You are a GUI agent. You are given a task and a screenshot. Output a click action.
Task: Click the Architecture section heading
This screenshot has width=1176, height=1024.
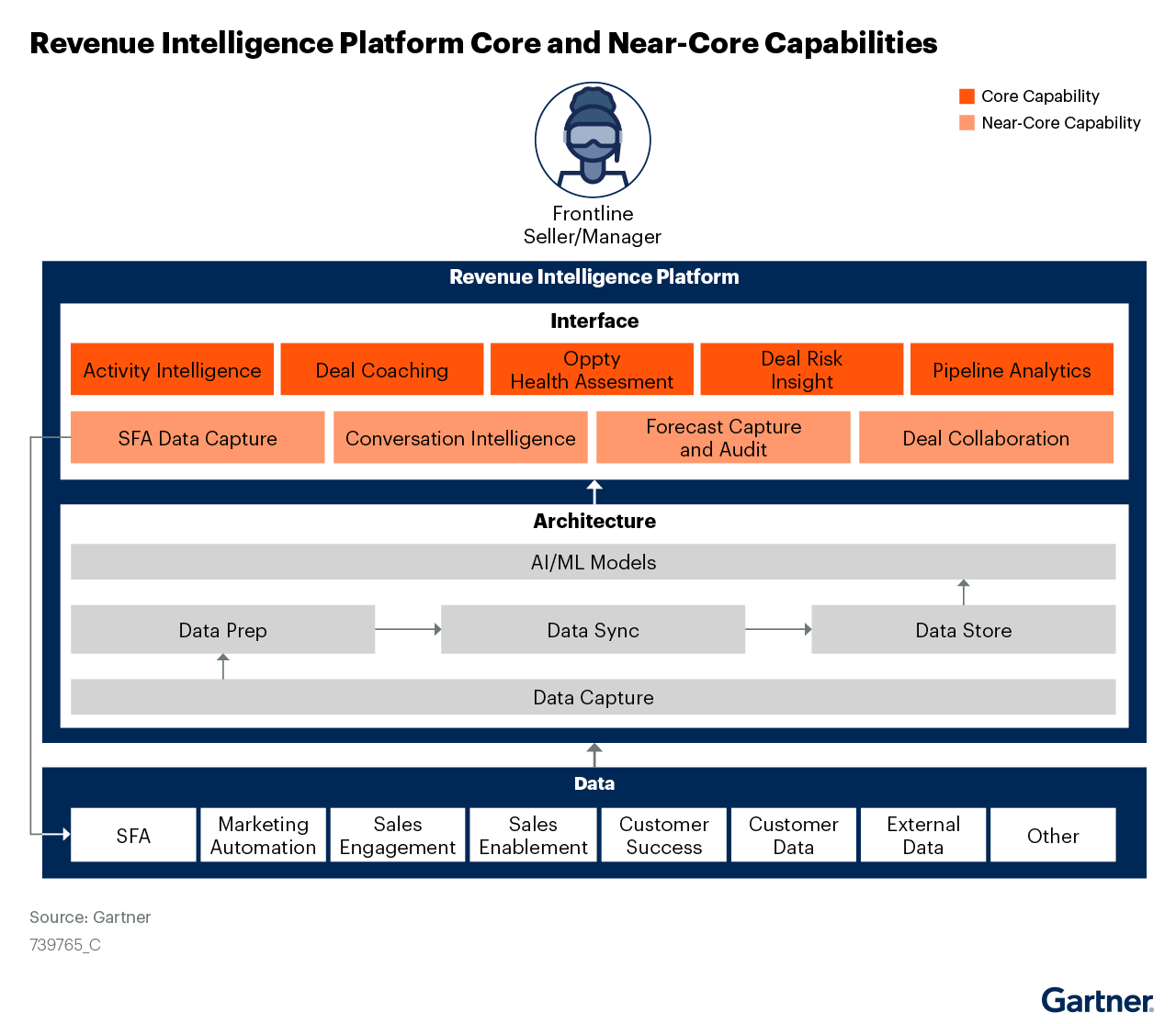pyautogui.click(x=594, y=521)
